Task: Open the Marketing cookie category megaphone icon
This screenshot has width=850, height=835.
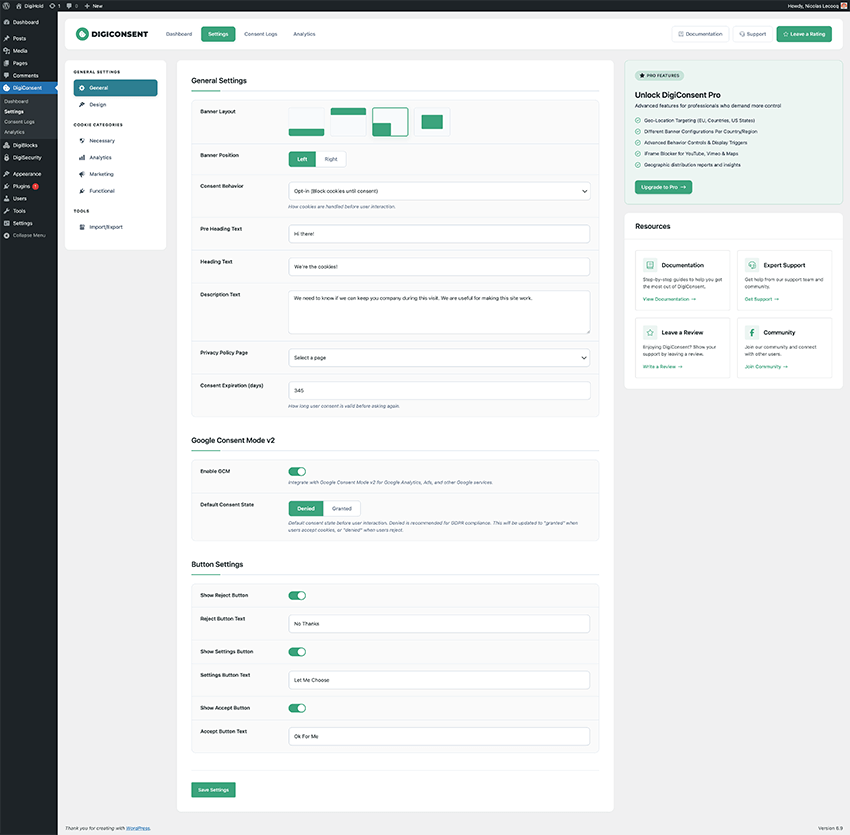Action: click(81, 174)
